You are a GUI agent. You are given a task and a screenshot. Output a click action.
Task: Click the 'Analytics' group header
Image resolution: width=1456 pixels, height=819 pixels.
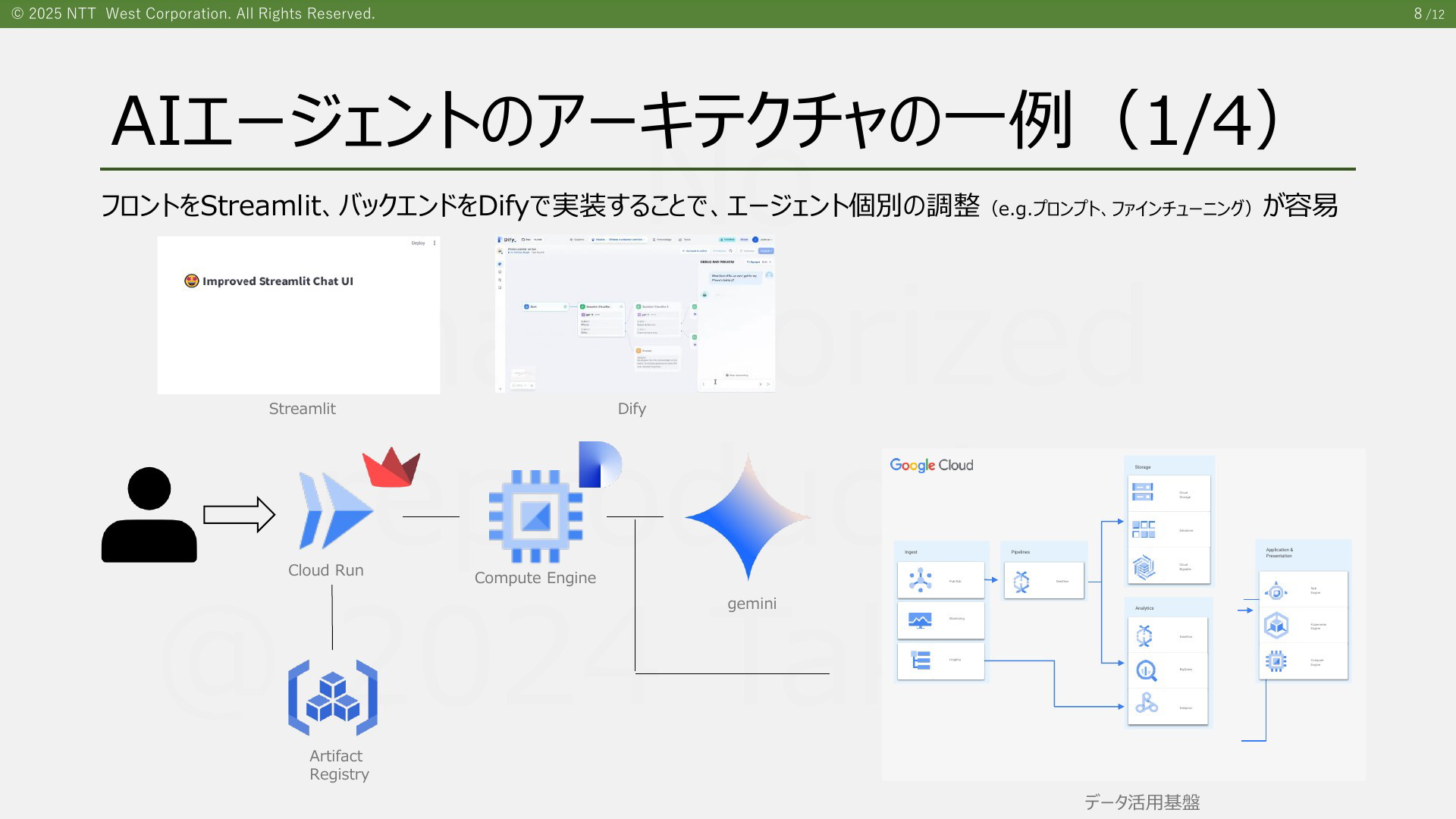click(x=1144, y=608)
